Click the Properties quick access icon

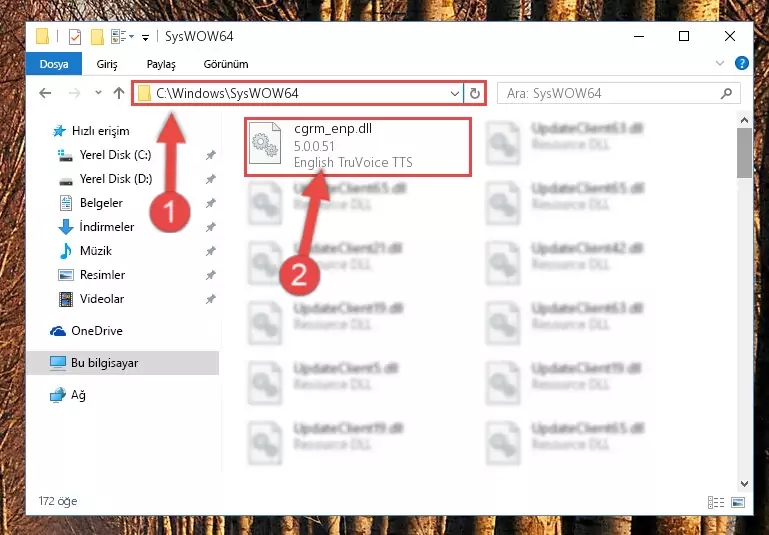coord(75,37)
